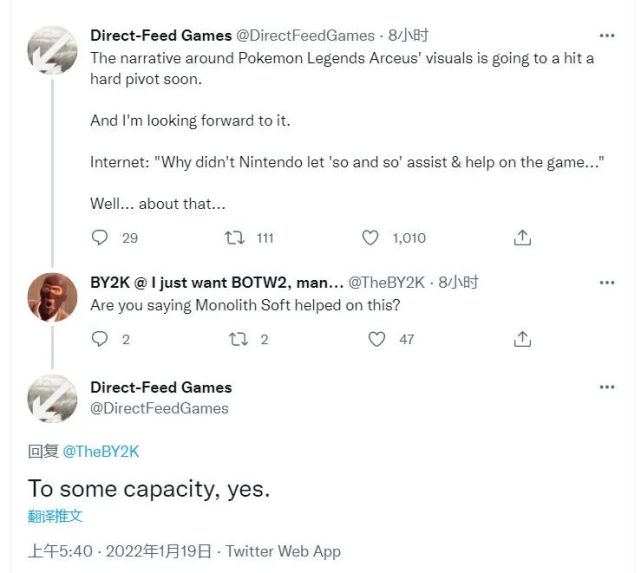The height and width of the screenshot is (573, 641).
Task: Share the first Direct-Feed Games tweet
Action: click(522, 238)
